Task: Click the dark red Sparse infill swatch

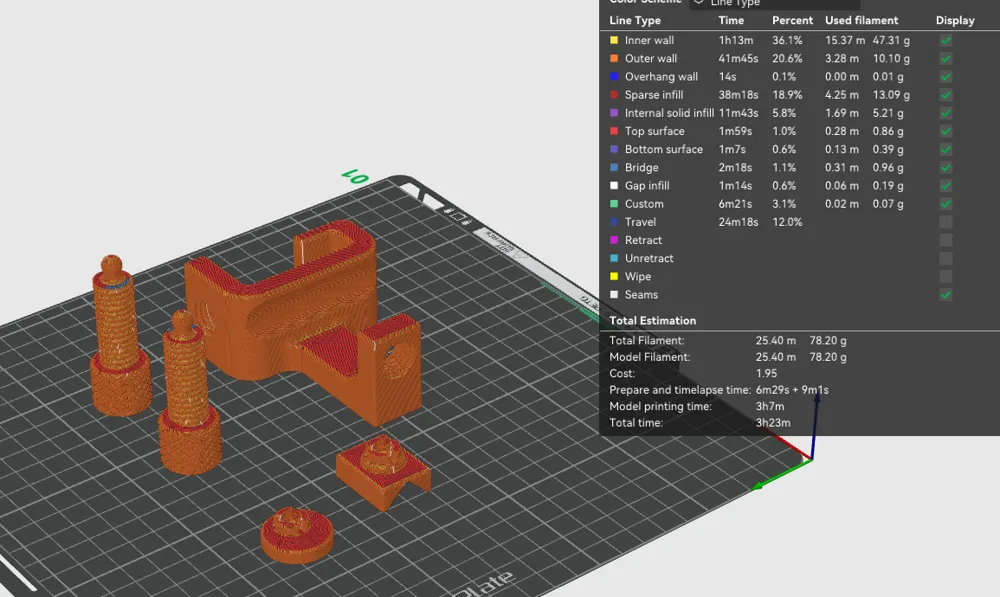Action: 614,94
